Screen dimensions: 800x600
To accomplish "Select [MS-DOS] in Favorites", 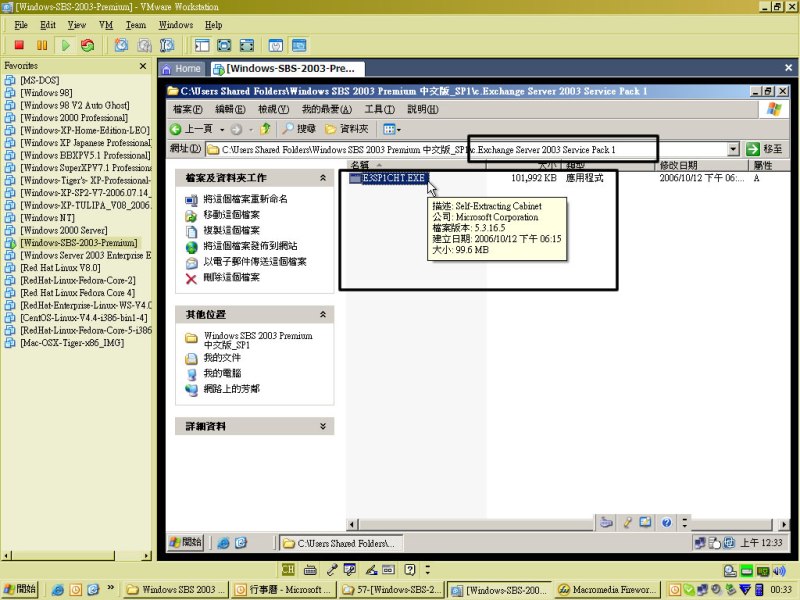I will pos(39,80).
